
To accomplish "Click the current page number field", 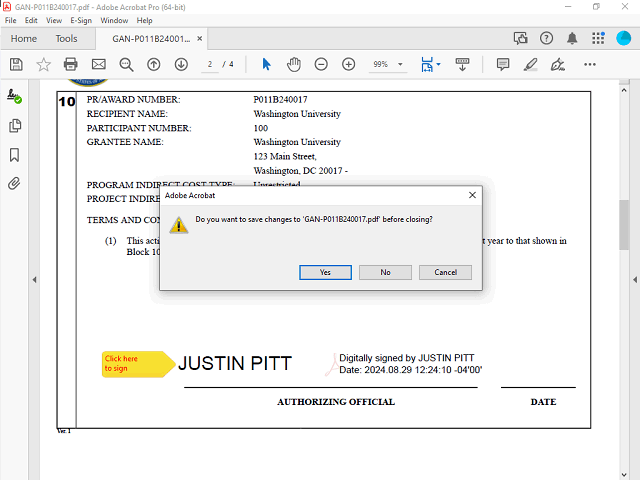I will click(210, 64).
